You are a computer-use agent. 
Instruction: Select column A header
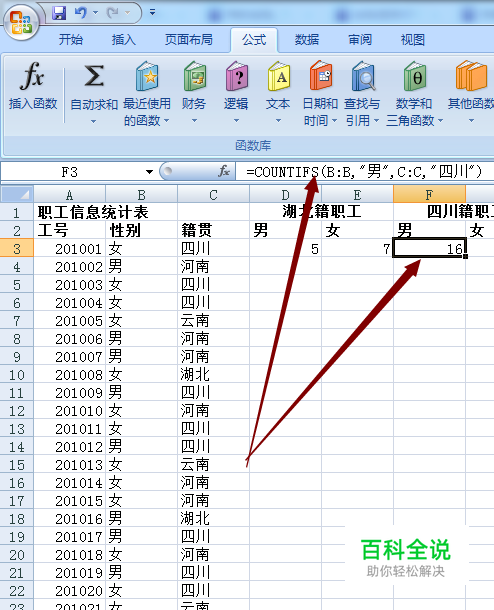pyautogui.click(x=69, y=195)
